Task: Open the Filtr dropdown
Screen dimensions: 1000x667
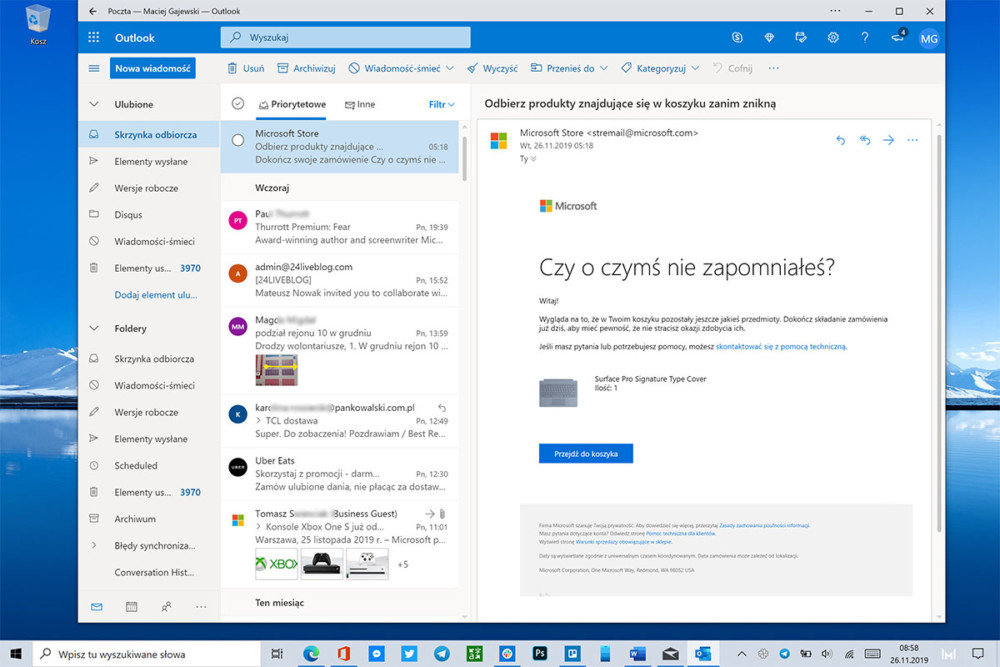Action: pos(441,105)
